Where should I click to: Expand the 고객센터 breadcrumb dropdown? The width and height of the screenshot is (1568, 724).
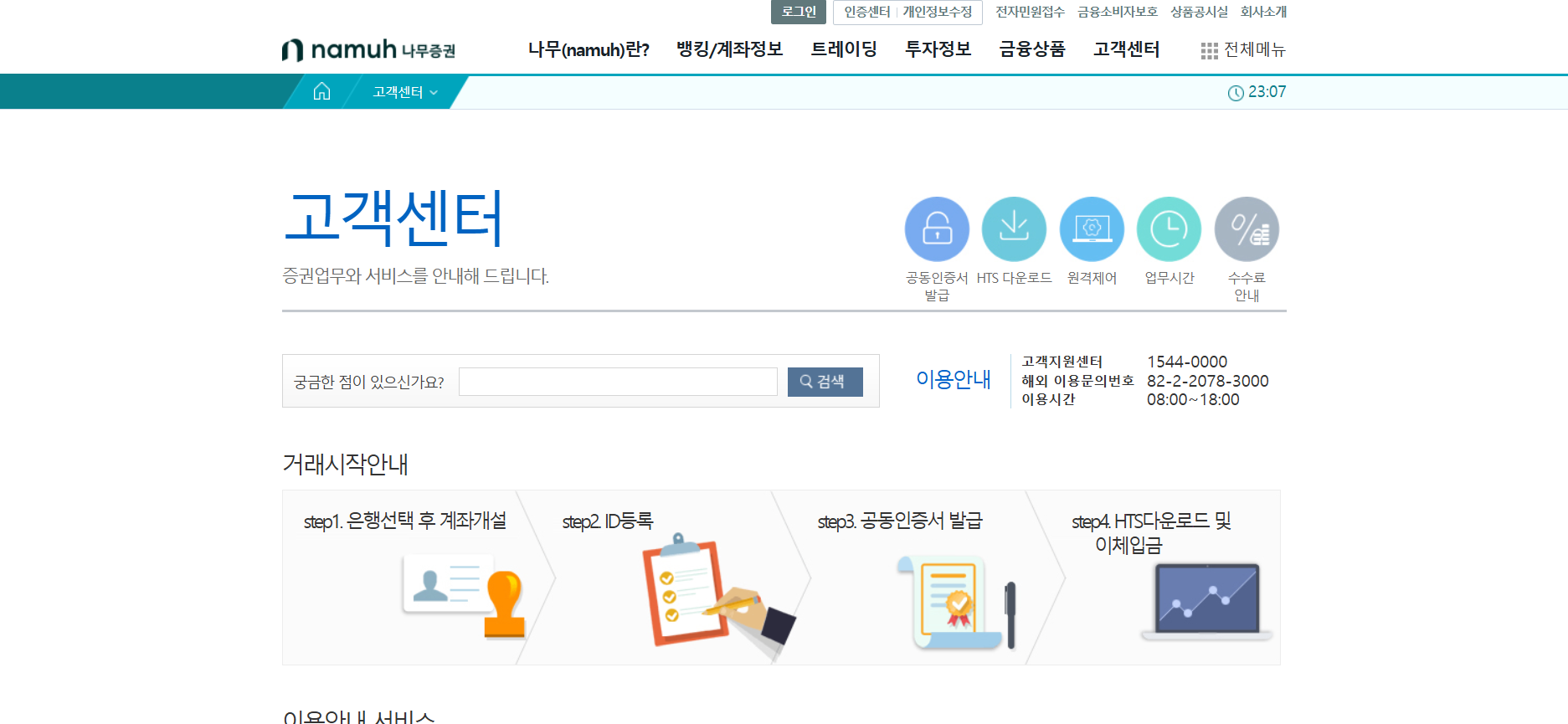tap(405, 92)
